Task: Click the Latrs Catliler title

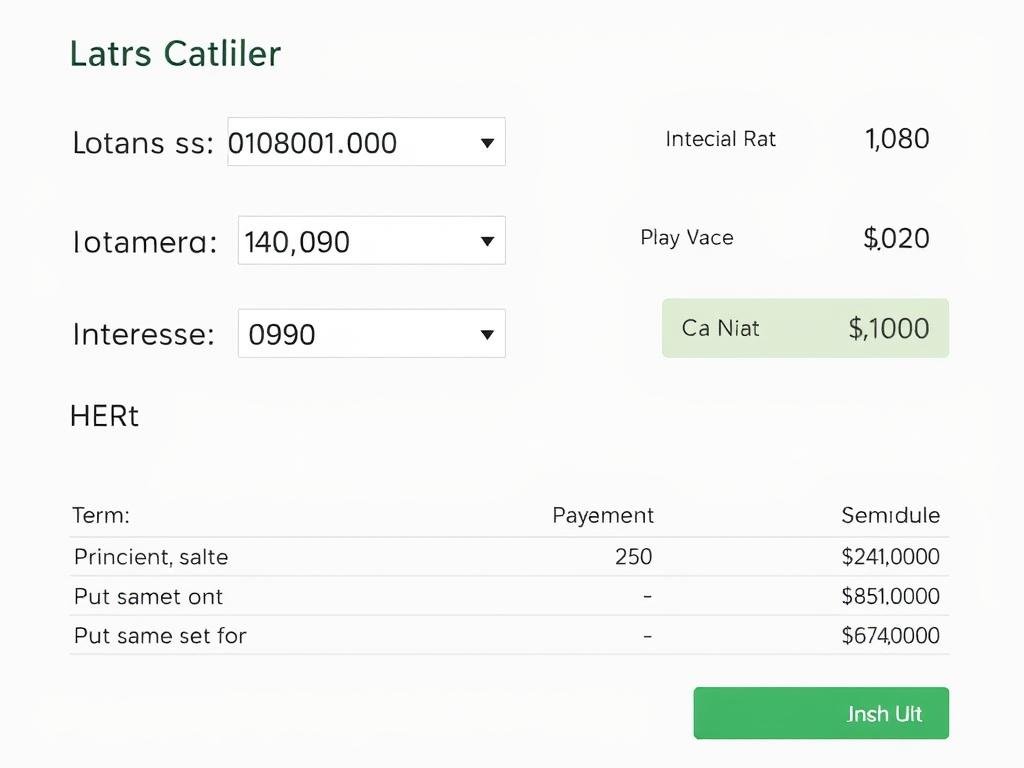Action: click(175, 53)
